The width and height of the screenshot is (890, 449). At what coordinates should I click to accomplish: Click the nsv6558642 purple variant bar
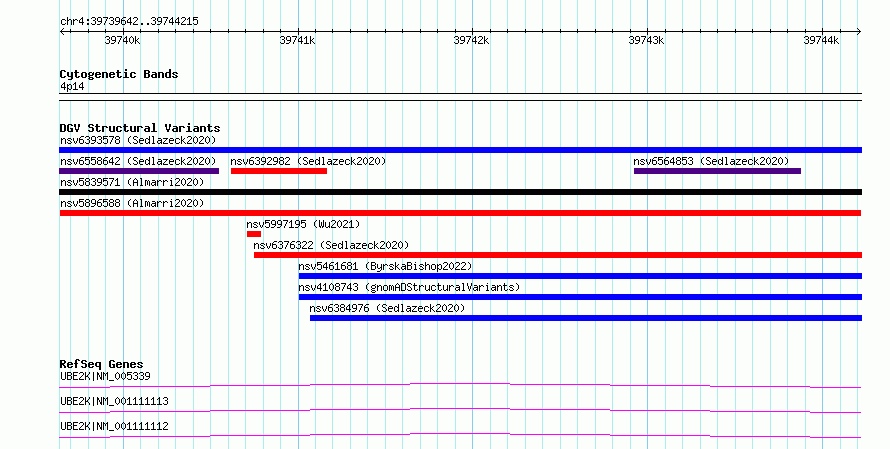coord(139,171)
